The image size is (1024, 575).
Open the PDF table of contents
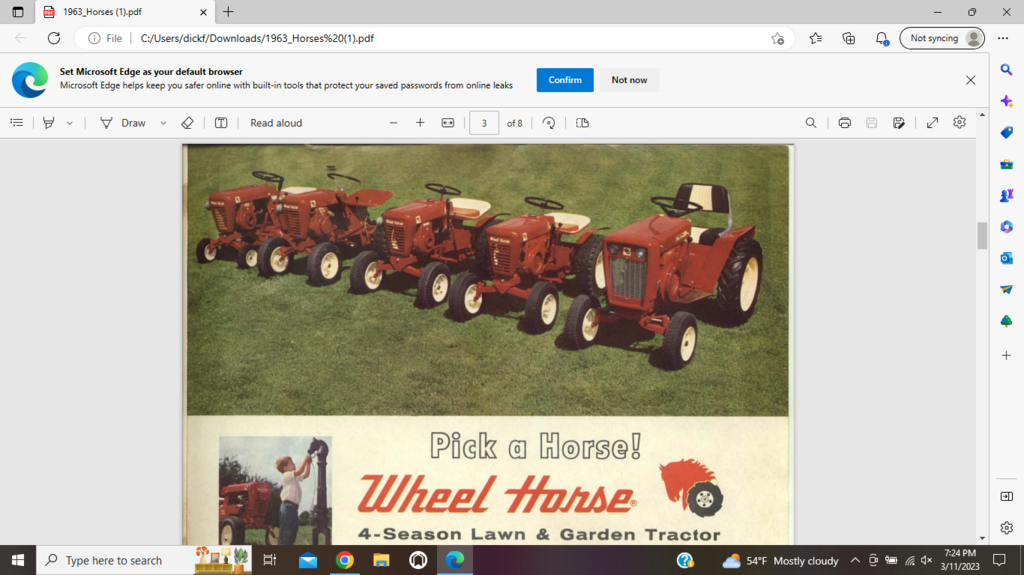pos(17,123)
